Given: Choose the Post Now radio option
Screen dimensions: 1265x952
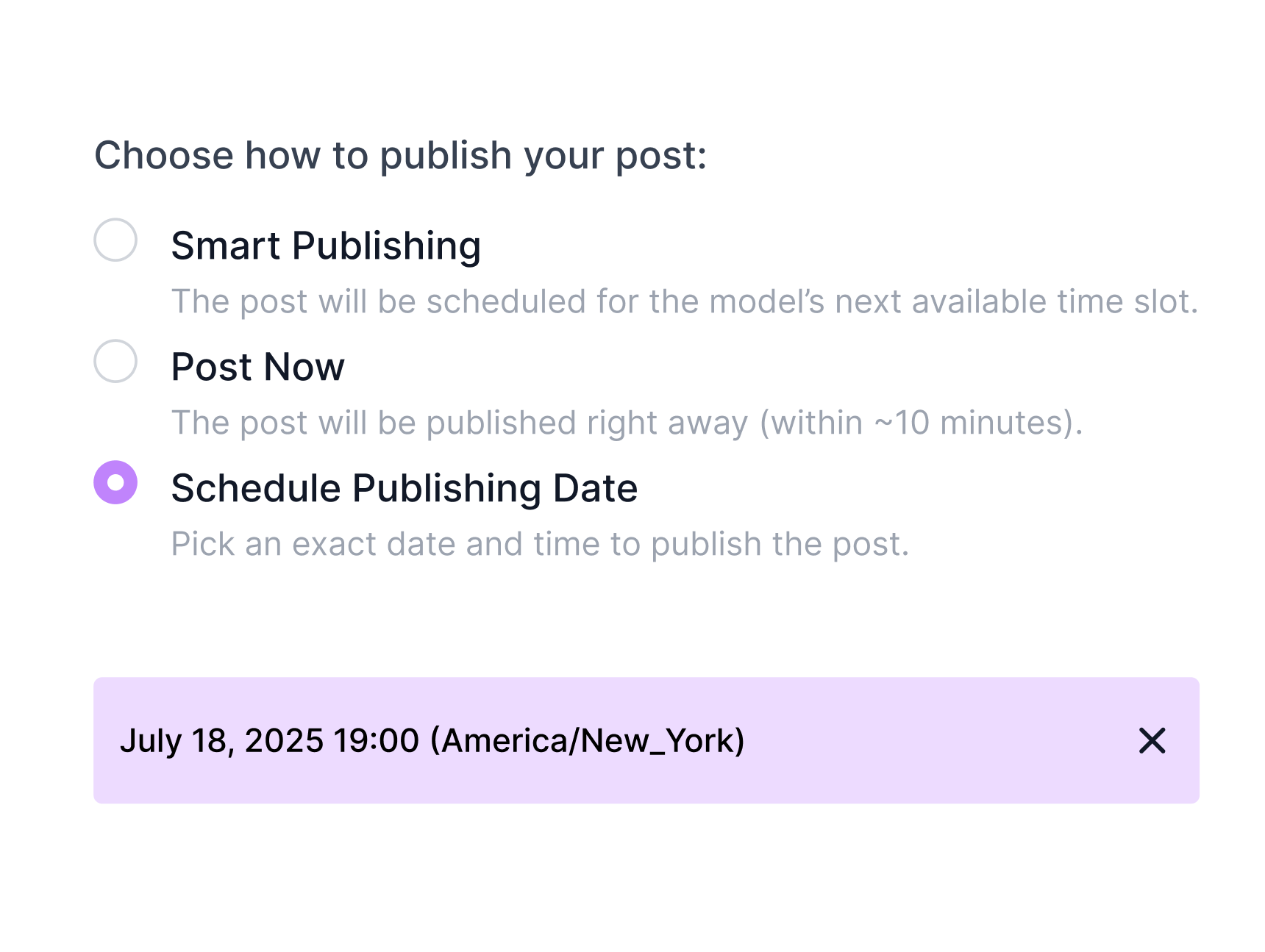Looking at the screenshot, I should tap(115, 361).
